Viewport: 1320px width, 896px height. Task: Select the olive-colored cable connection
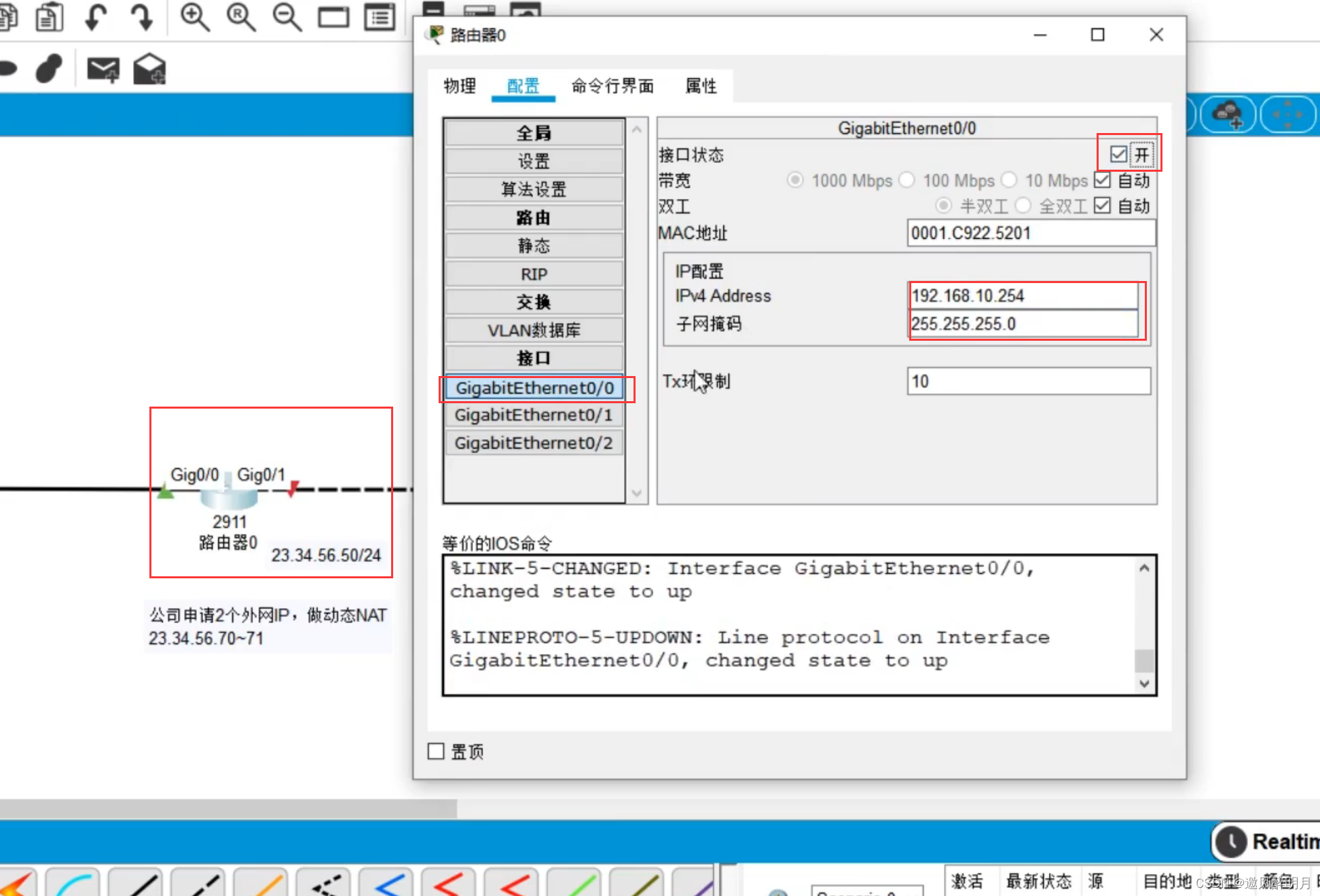[x=636, y=882]
